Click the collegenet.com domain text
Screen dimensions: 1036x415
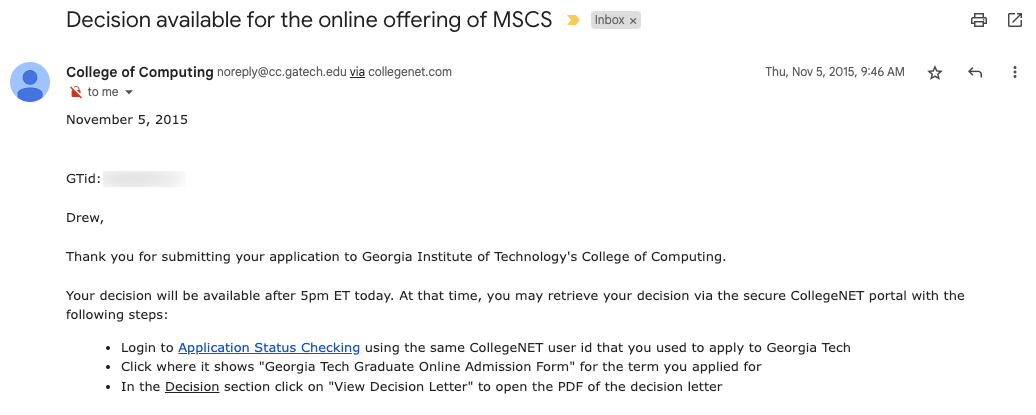coord(410,72)
